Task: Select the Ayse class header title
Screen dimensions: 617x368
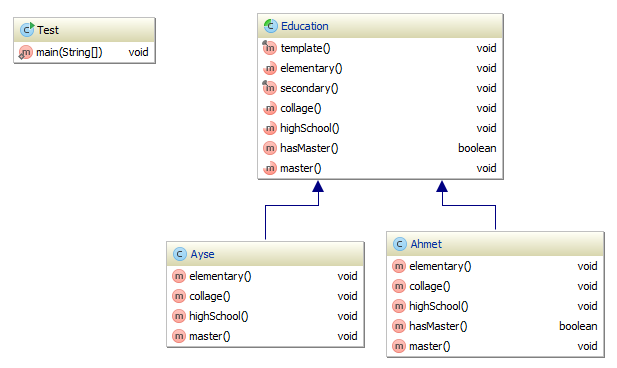Action: (x=202, y=254)
